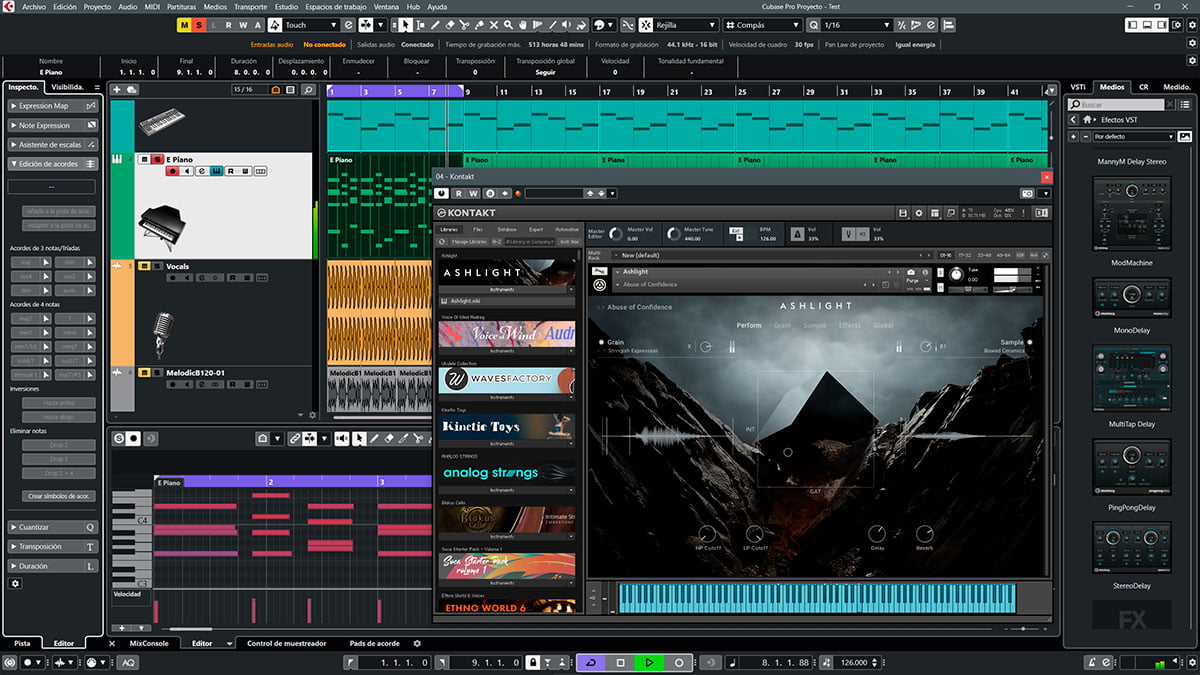The height and width of the screenshot is (675, 1200).
Task: Click the Kontakt metronome icon
Action: click(797, 234)
